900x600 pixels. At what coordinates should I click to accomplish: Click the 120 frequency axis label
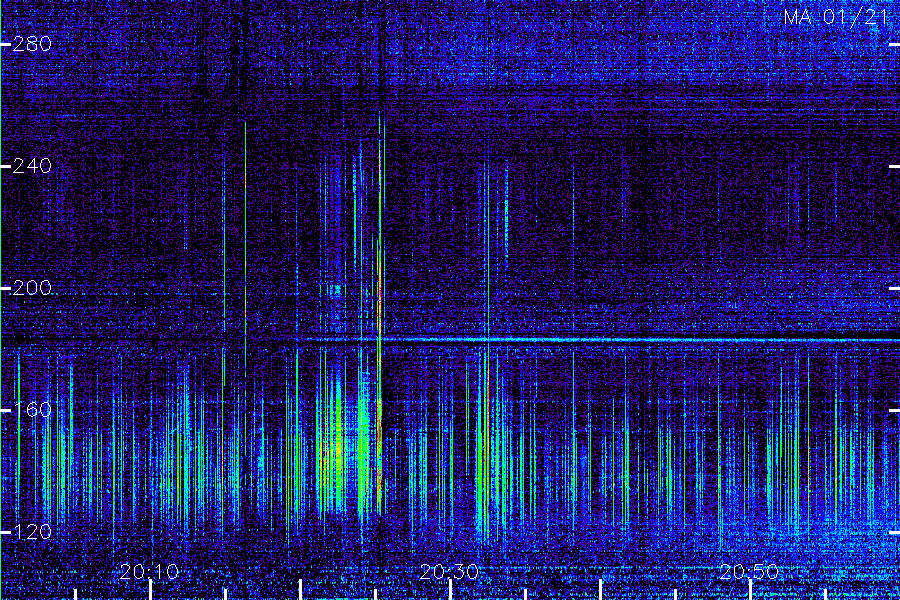click(32, 532)
